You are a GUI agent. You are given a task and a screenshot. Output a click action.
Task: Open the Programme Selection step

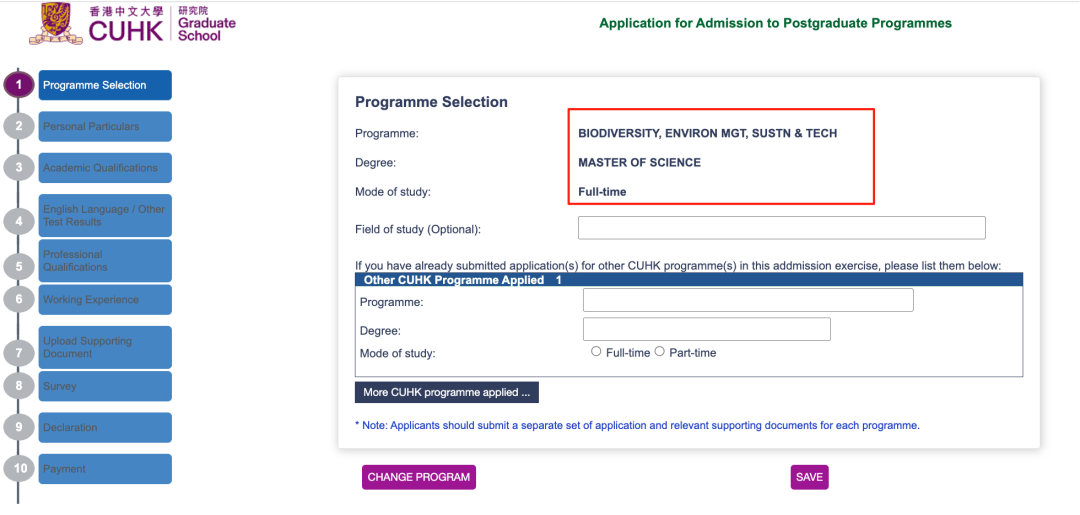[x=105, y=85]
